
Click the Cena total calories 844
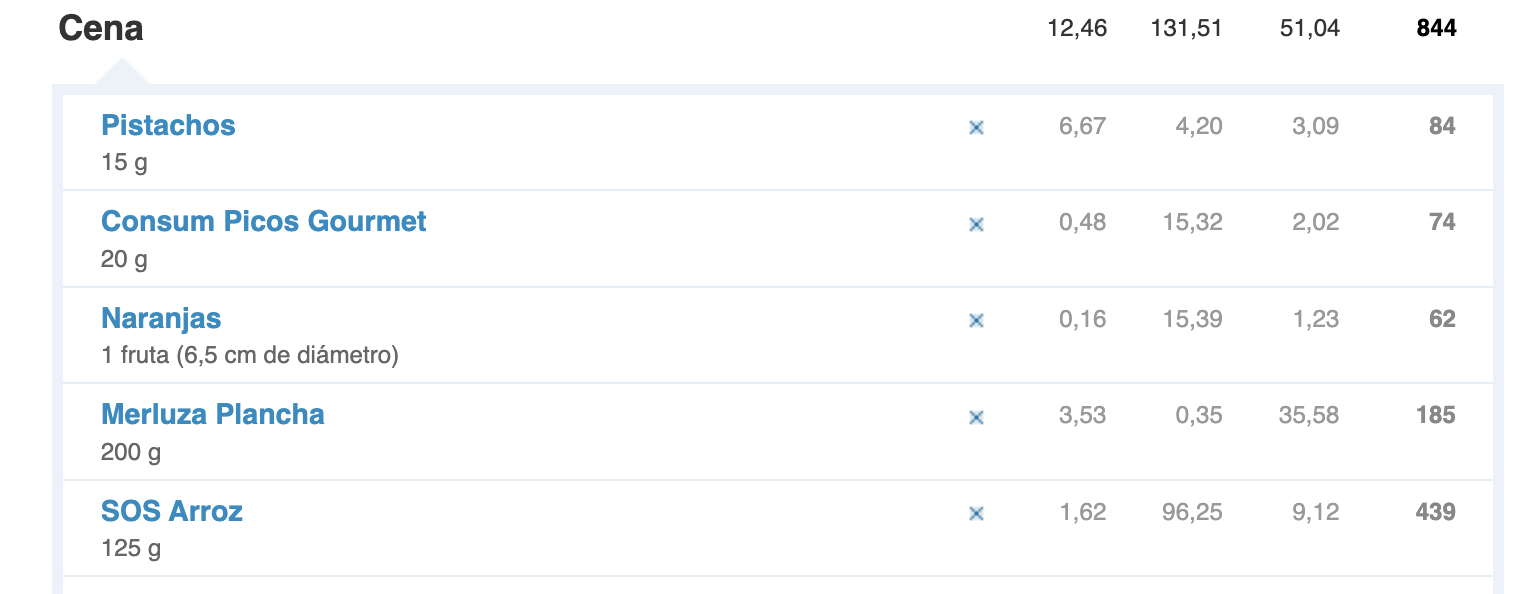pyautogui.click(x=1436, y=28)
